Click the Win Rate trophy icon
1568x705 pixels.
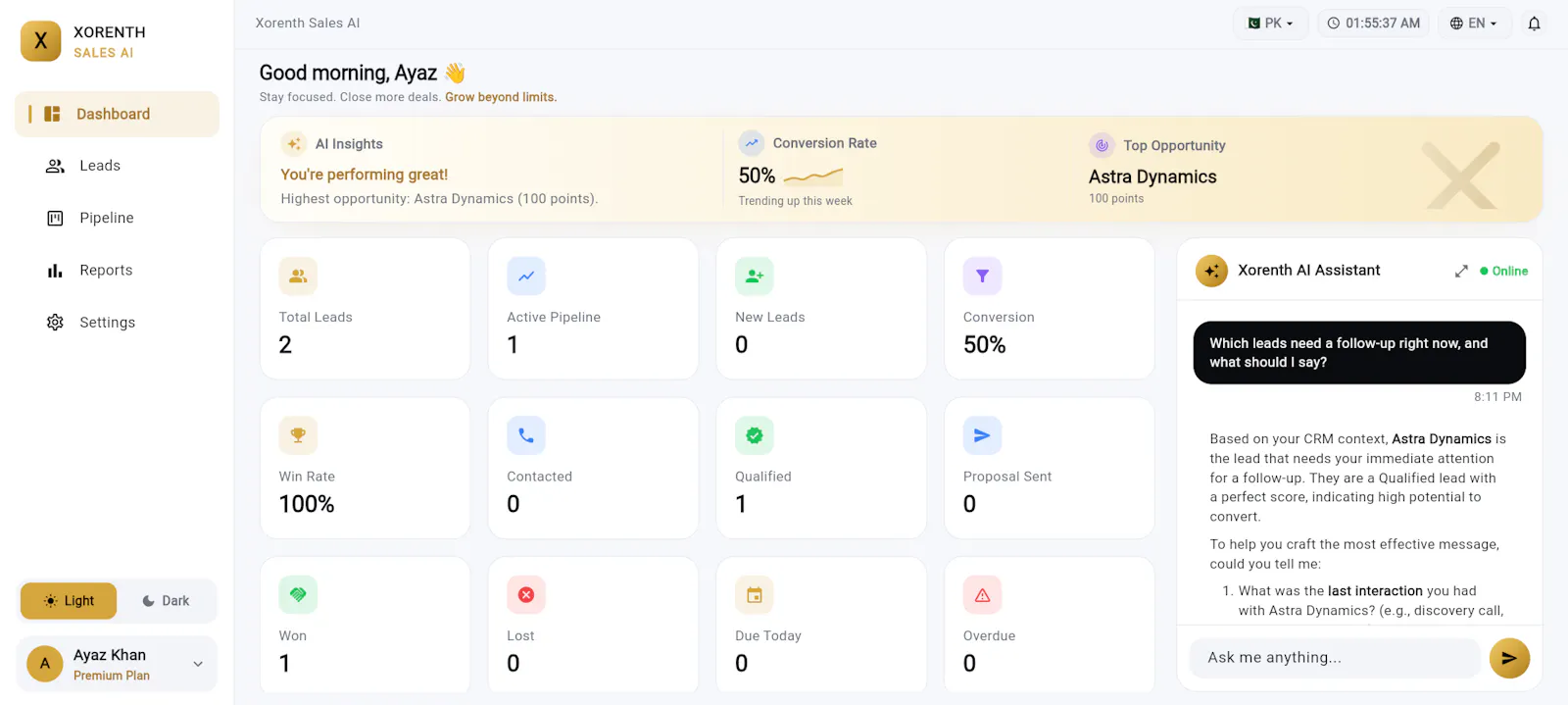[x=298, y=435]
